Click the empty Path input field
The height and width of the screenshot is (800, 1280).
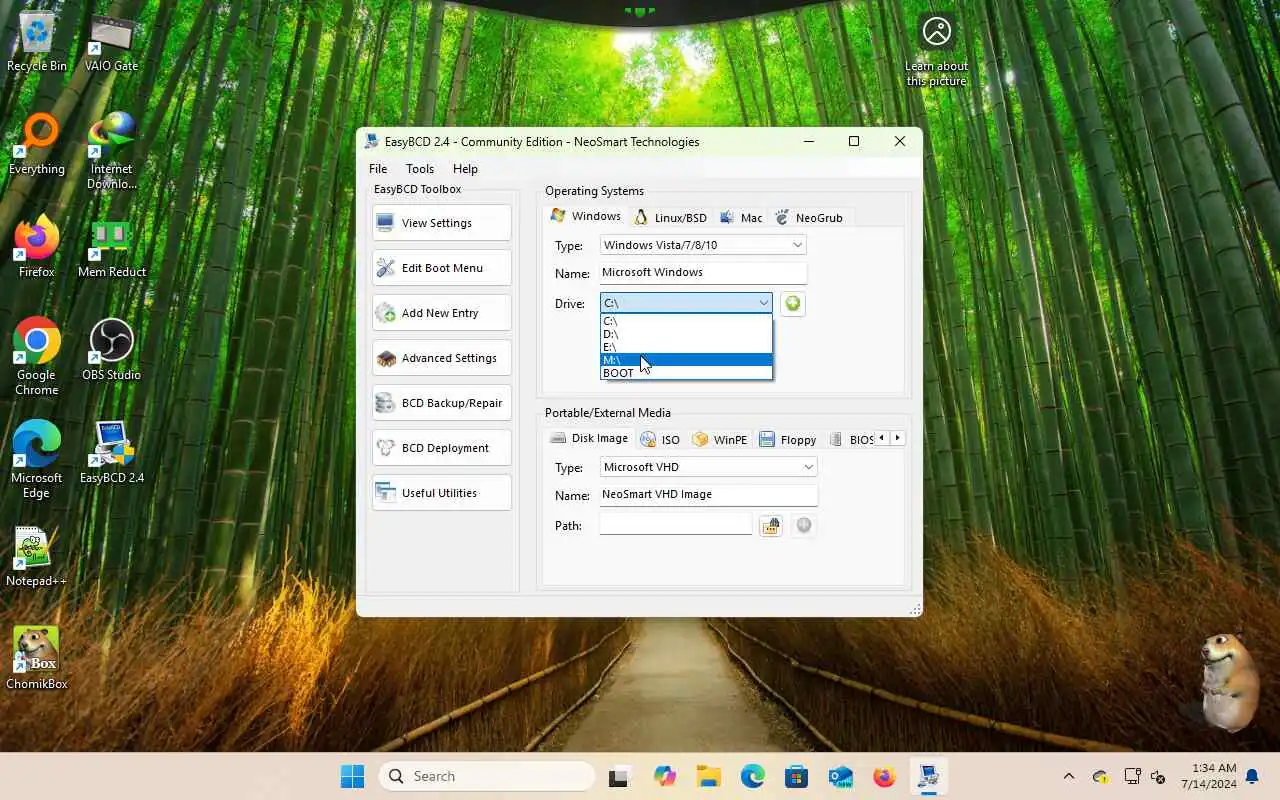676,524
